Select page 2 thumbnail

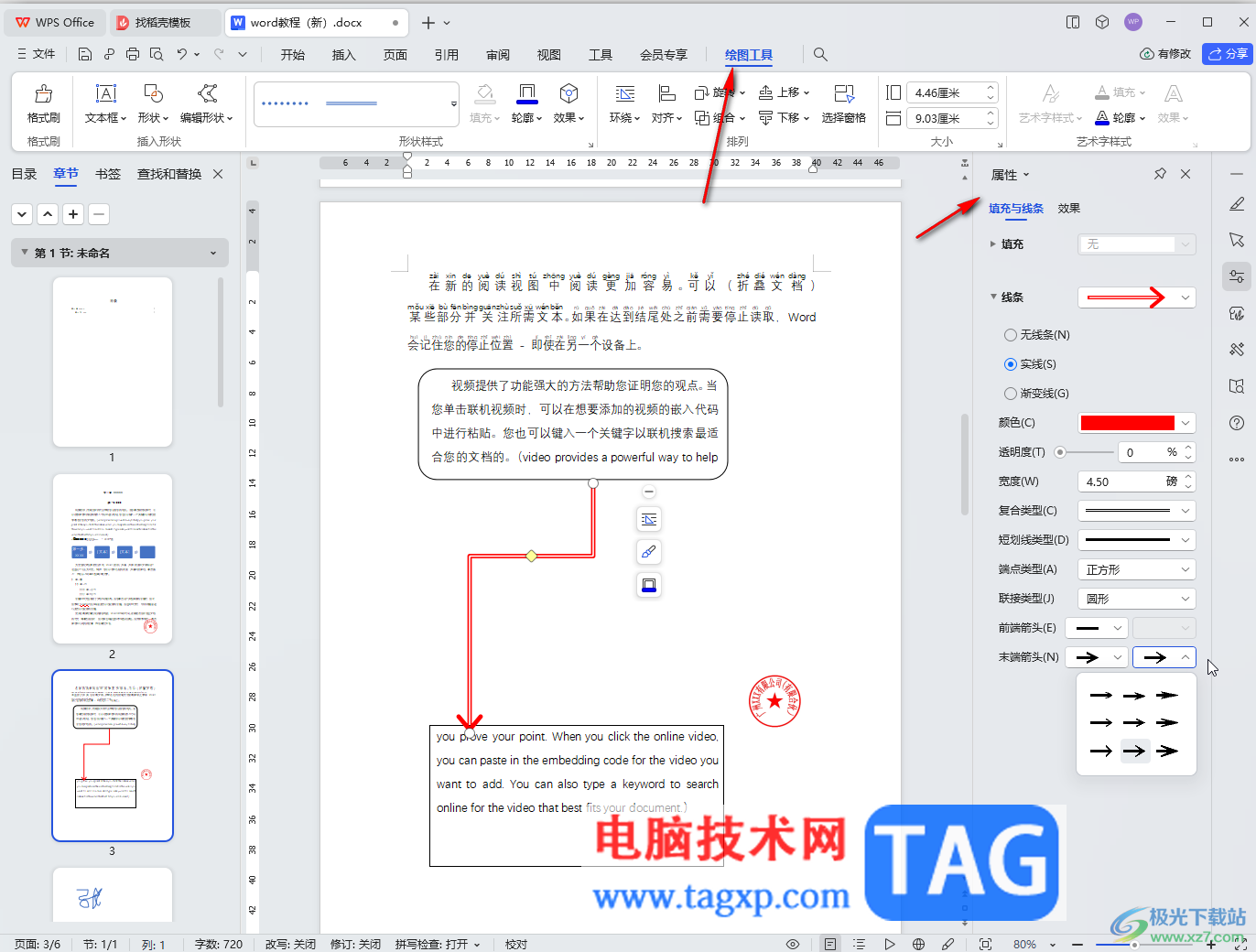tap(113, 558)
